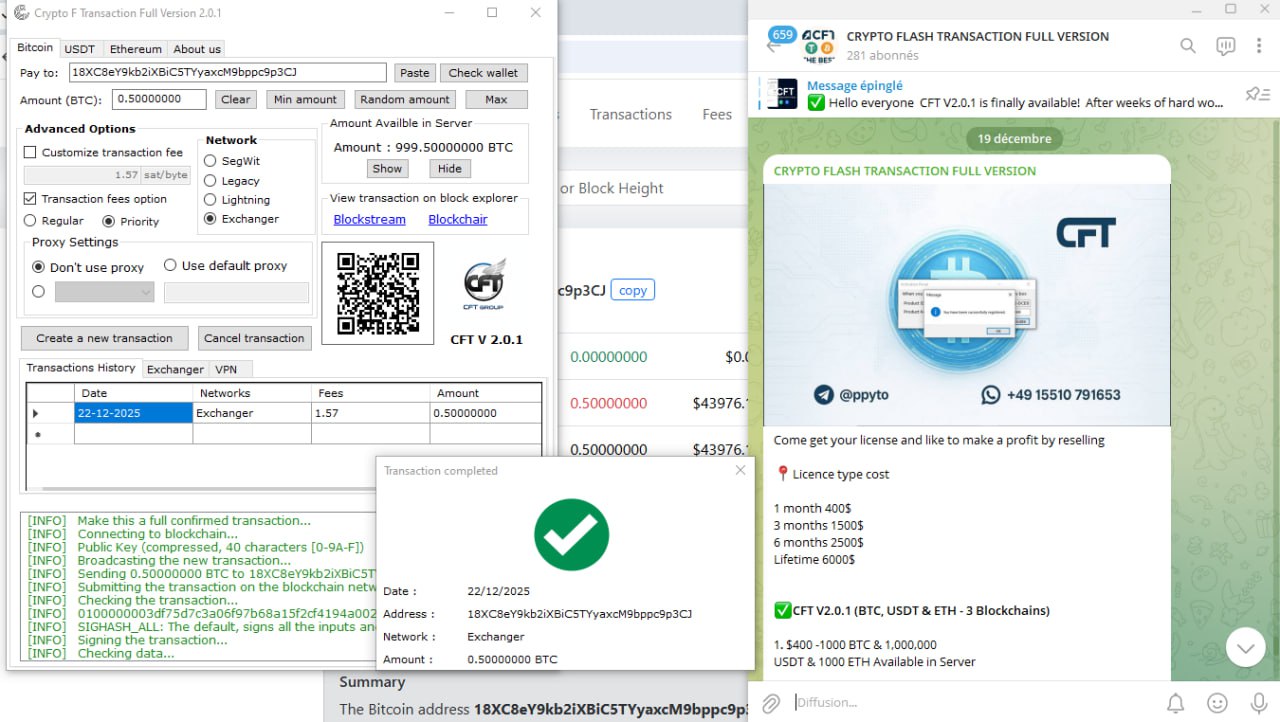This screenshot has height=722, width=1280.
Task: Enable Customize transaction fee checkbox
Action: click(x=30, y=153)
